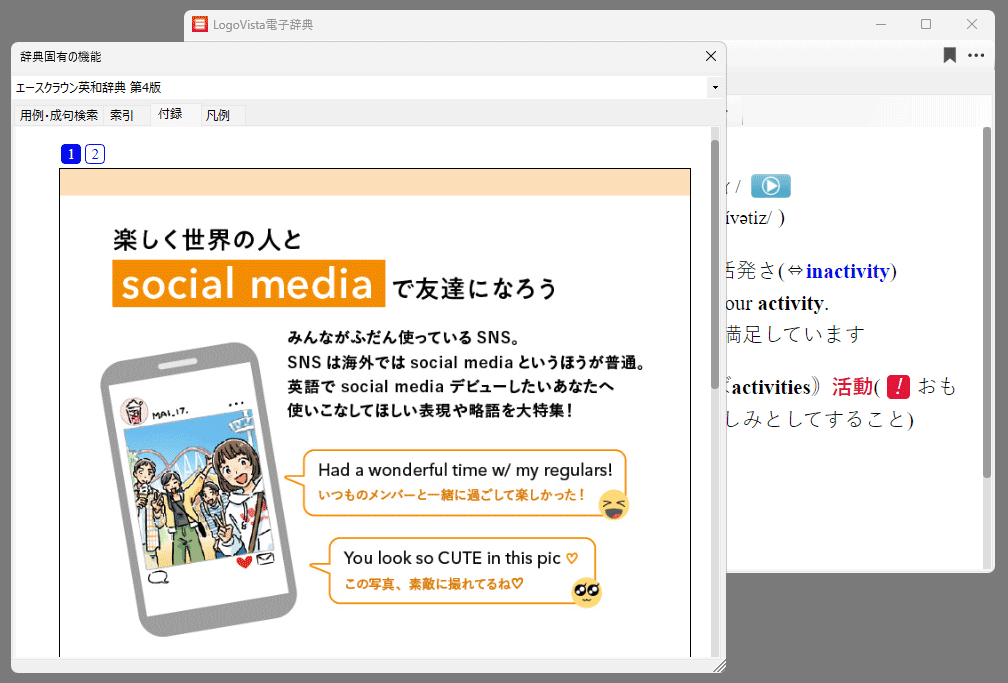The height and width of the screenshot is (683, 1008).
Task: Click the LogoVista app icon in title bar
Action: click(x=200, y=24)
